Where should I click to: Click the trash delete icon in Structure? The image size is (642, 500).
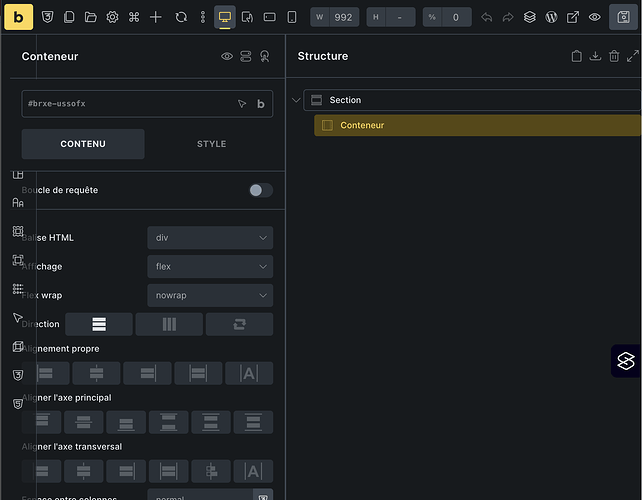pyautogui.click(x=614, y=56)
